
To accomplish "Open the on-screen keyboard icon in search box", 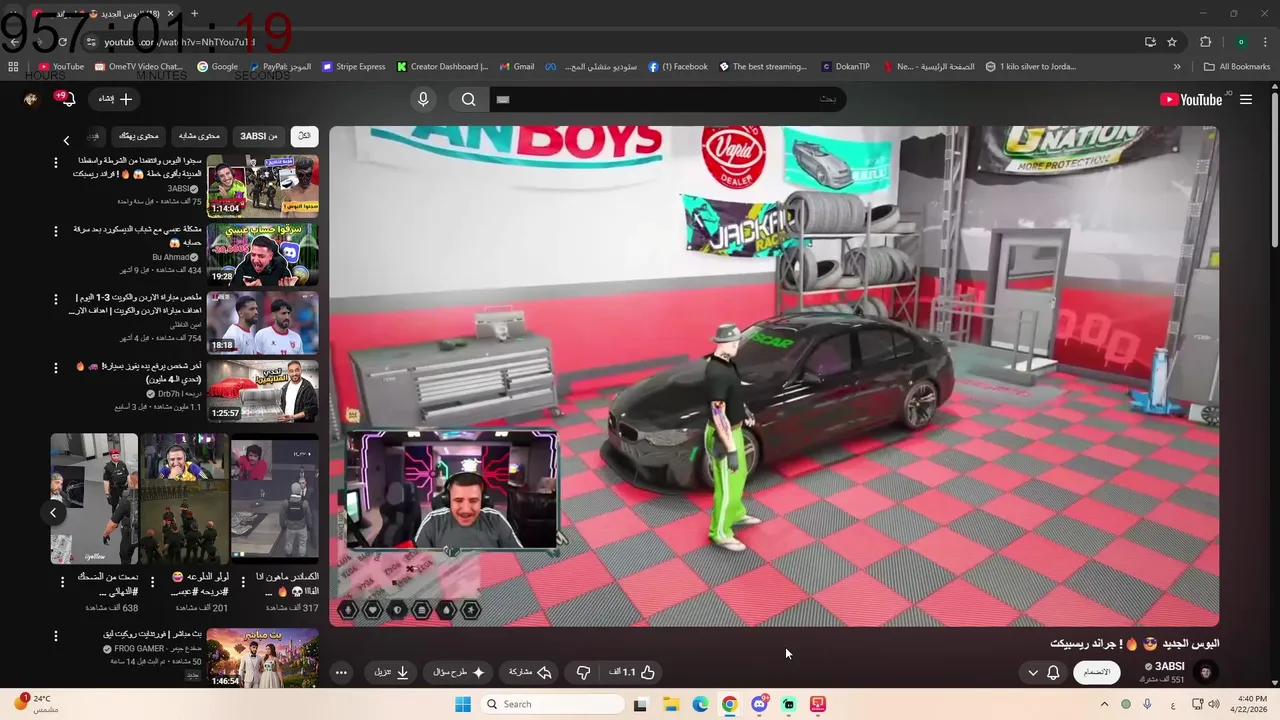I will [x=503, y=99].
